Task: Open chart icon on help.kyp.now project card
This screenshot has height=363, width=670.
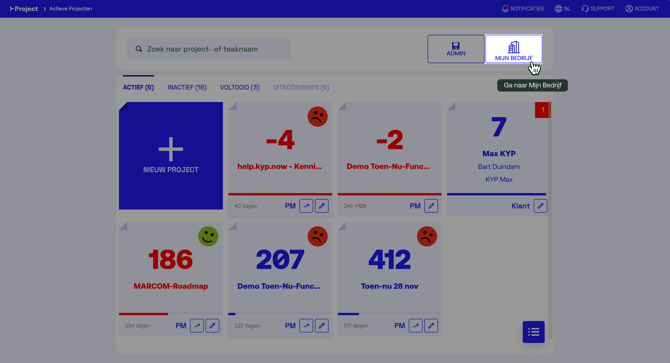Action: pos(306,206)
